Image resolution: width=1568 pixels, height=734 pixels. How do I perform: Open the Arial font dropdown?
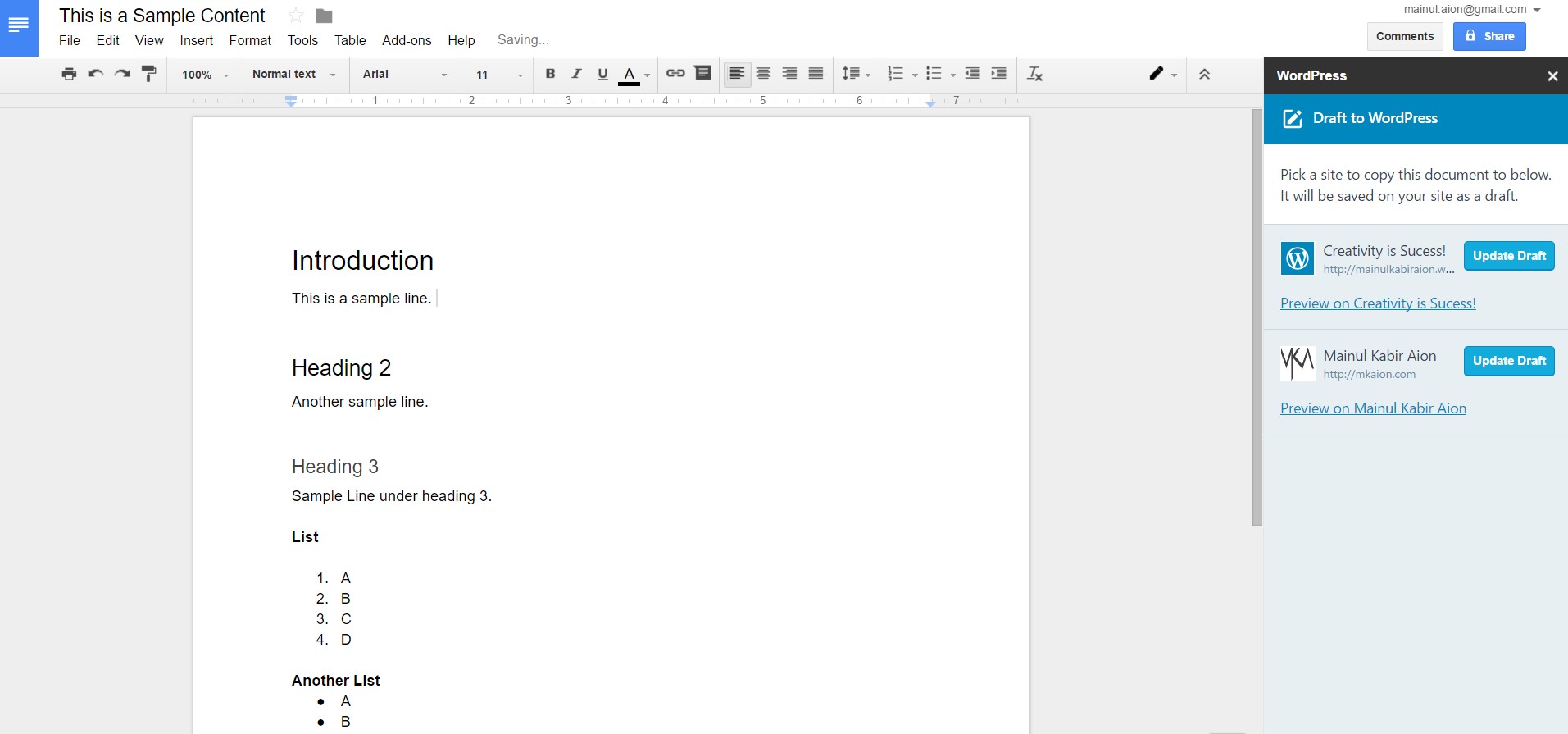(405, 74)
